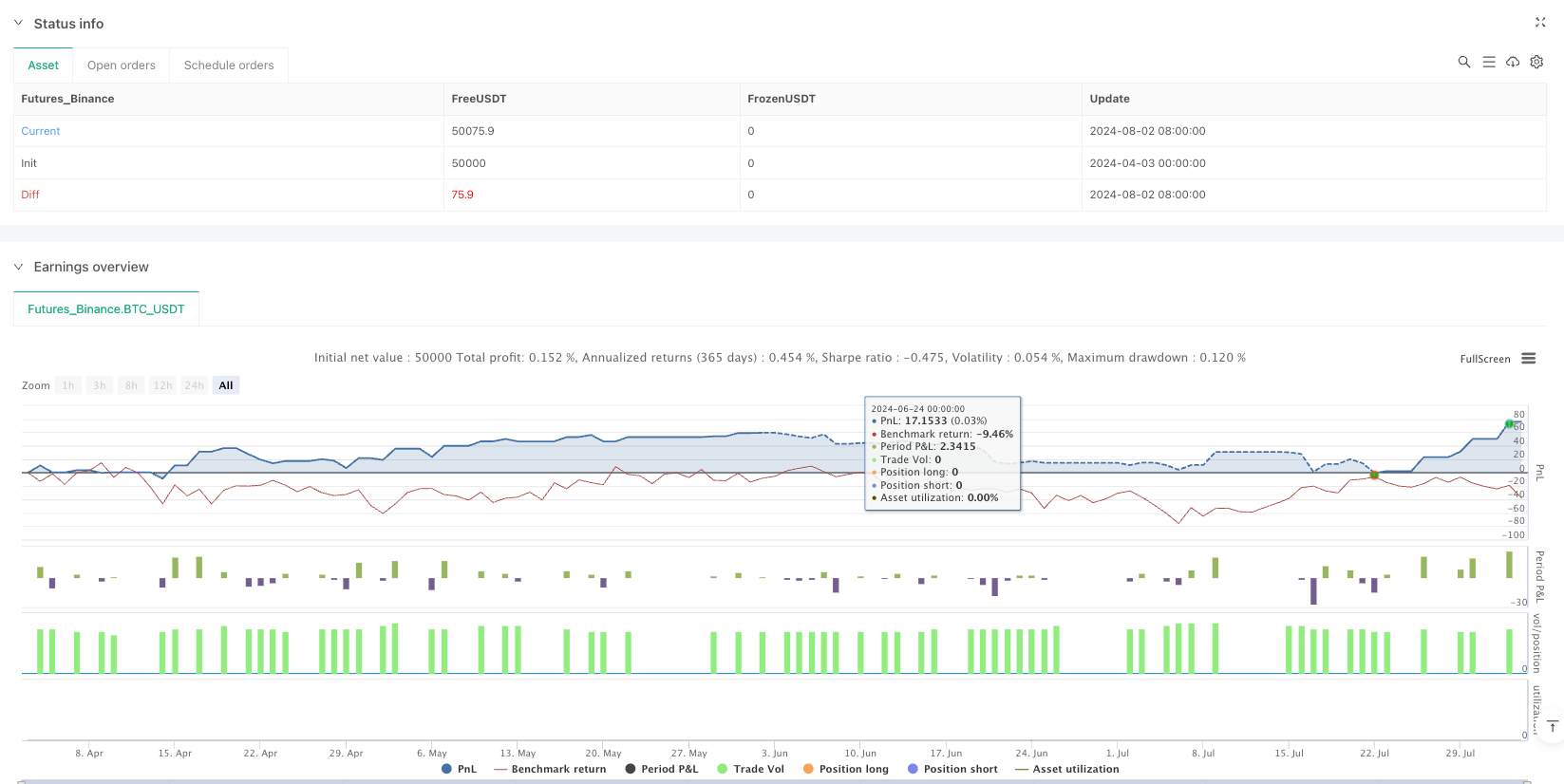Open the list view icon

[x=1488, y=62]
